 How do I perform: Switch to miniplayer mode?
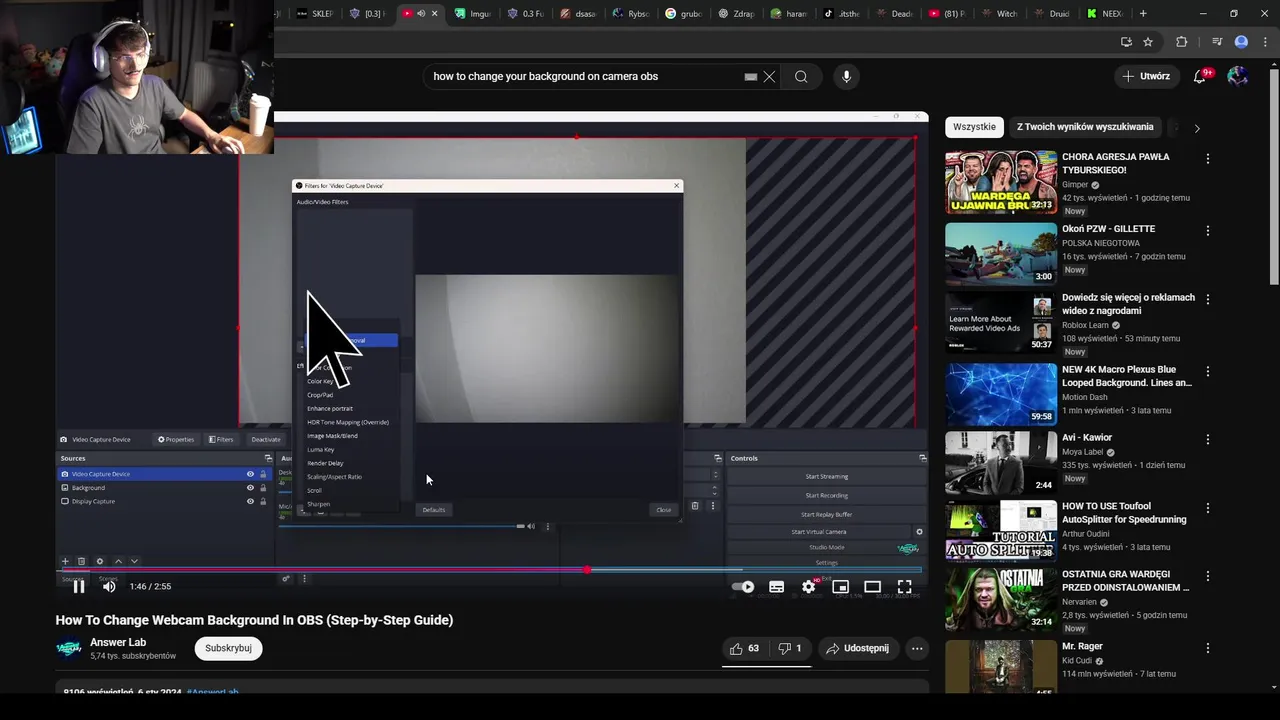pyautogui.click(x=840, y=587)
